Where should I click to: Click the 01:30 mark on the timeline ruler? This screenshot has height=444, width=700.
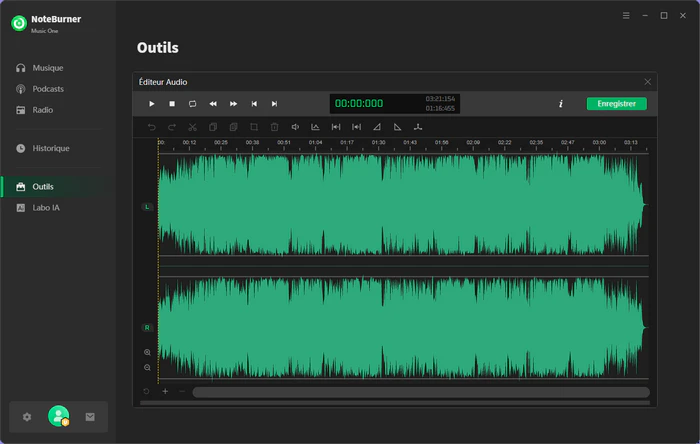(x=379, y=144)
